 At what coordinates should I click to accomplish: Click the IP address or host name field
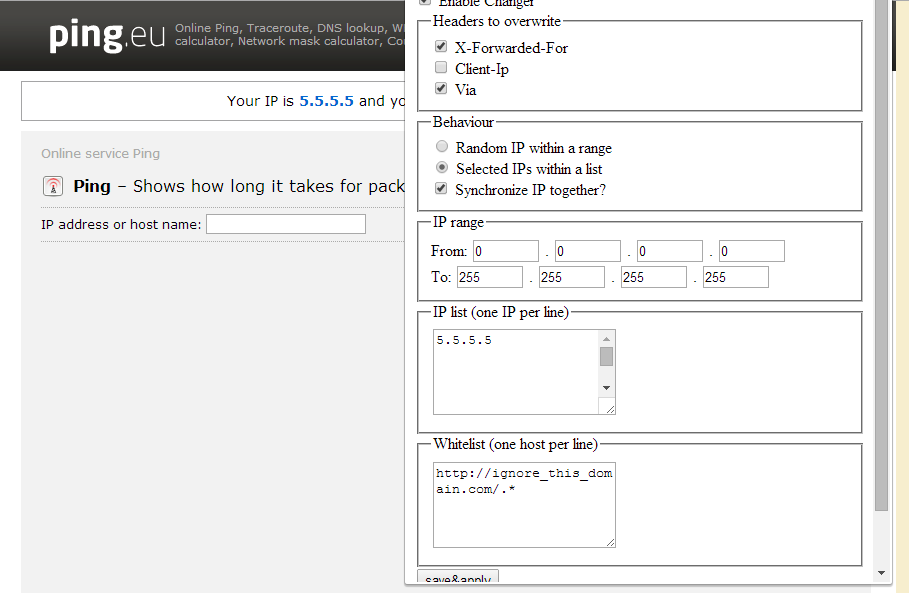(x=286, y=224)
